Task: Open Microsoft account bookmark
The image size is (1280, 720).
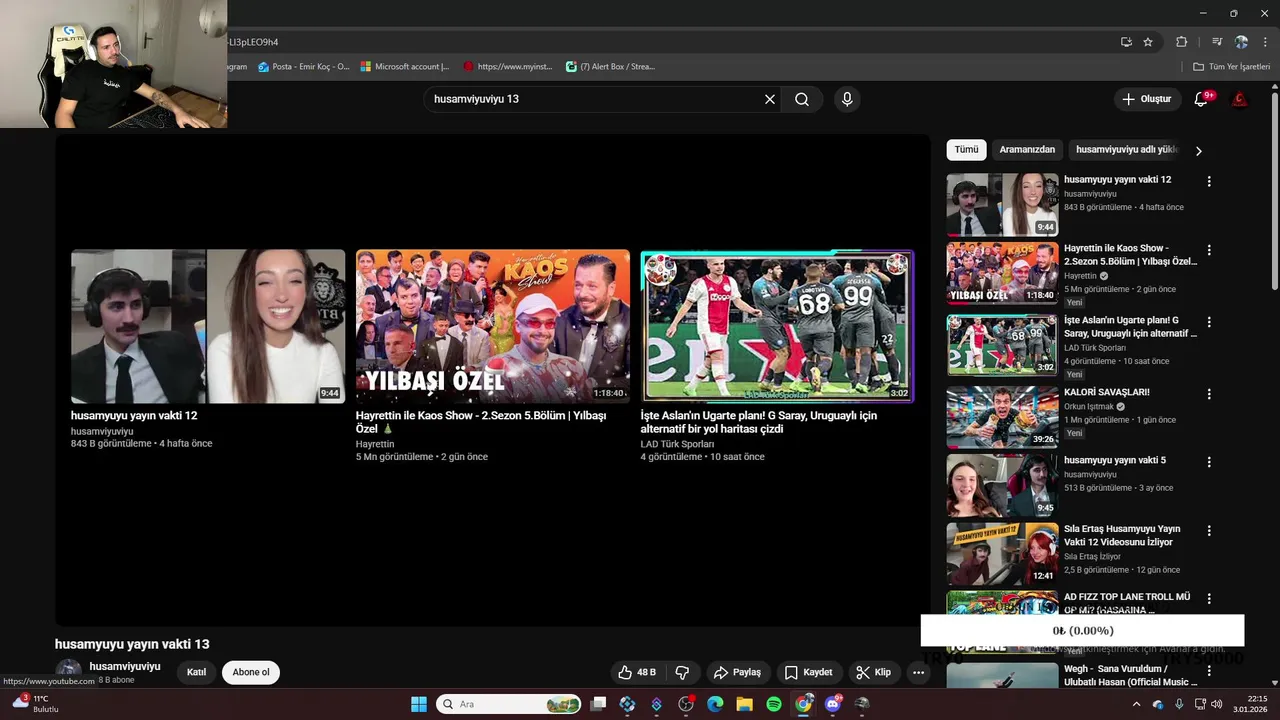Action: [405, 67]
